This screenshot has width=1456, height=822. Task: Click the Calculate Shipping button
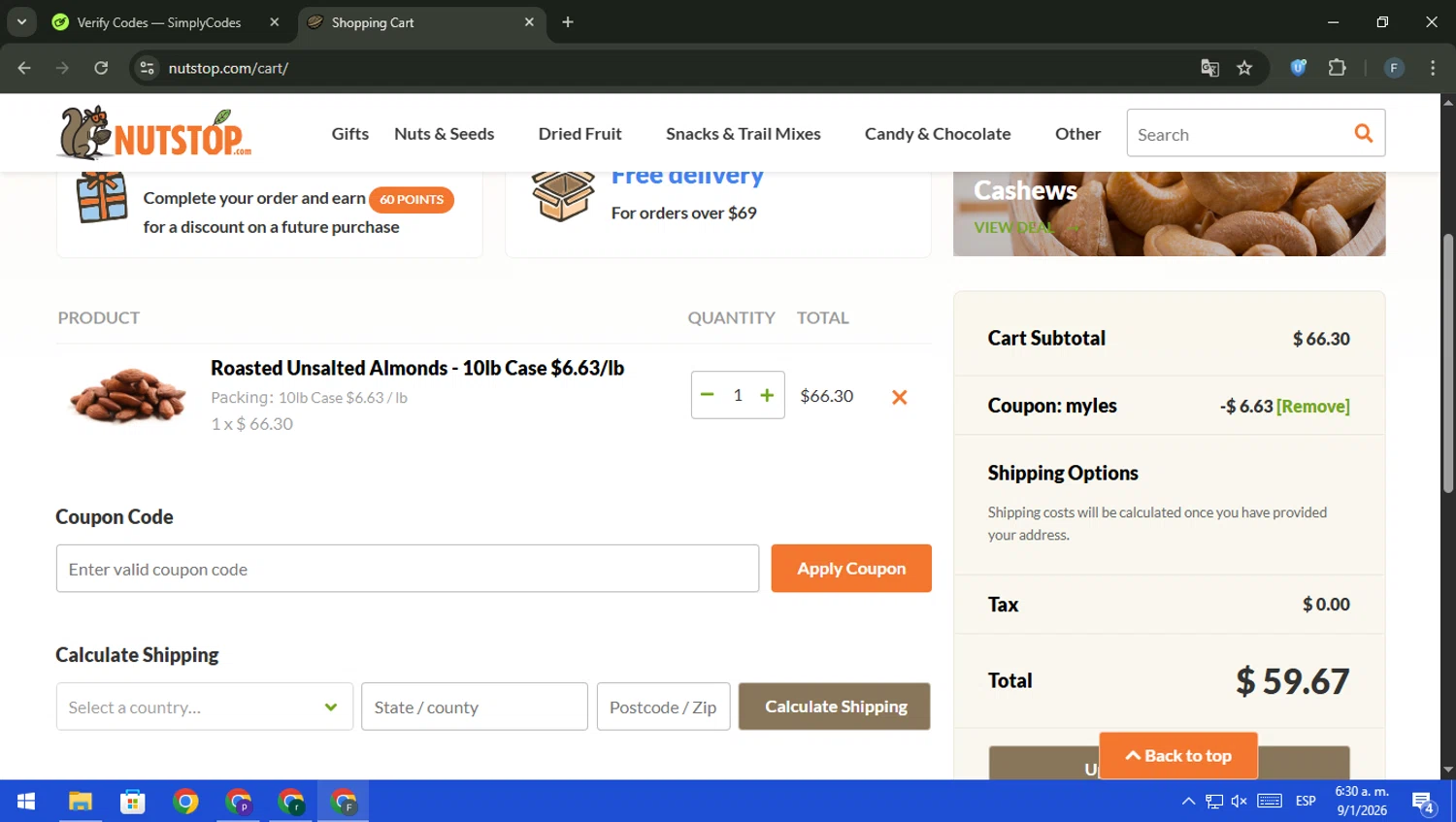tap(835, 707)
